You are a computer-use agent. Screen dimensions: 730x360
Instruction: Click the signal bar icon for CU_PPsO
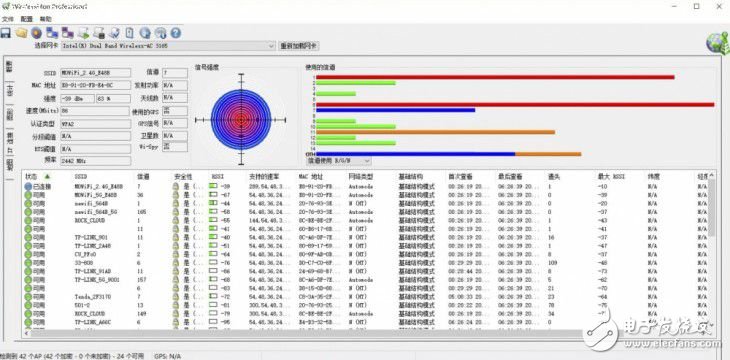coord(213,254)
